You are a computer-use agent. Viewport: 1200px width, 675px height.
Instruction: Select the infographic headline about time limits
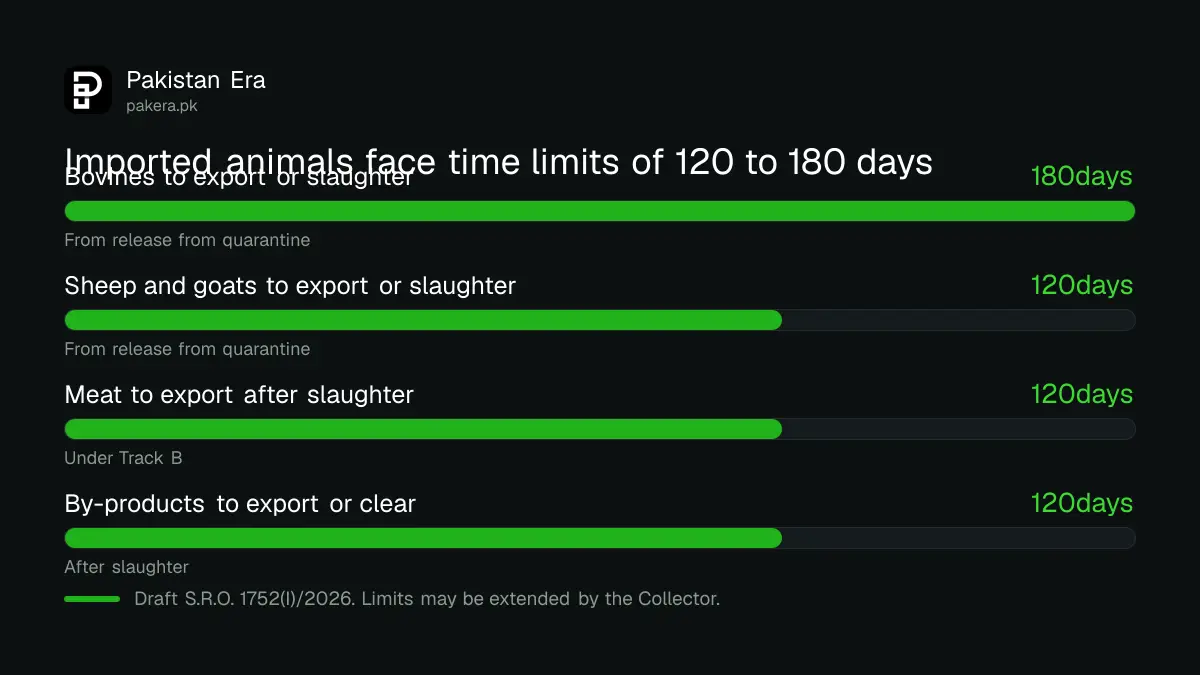498,161
